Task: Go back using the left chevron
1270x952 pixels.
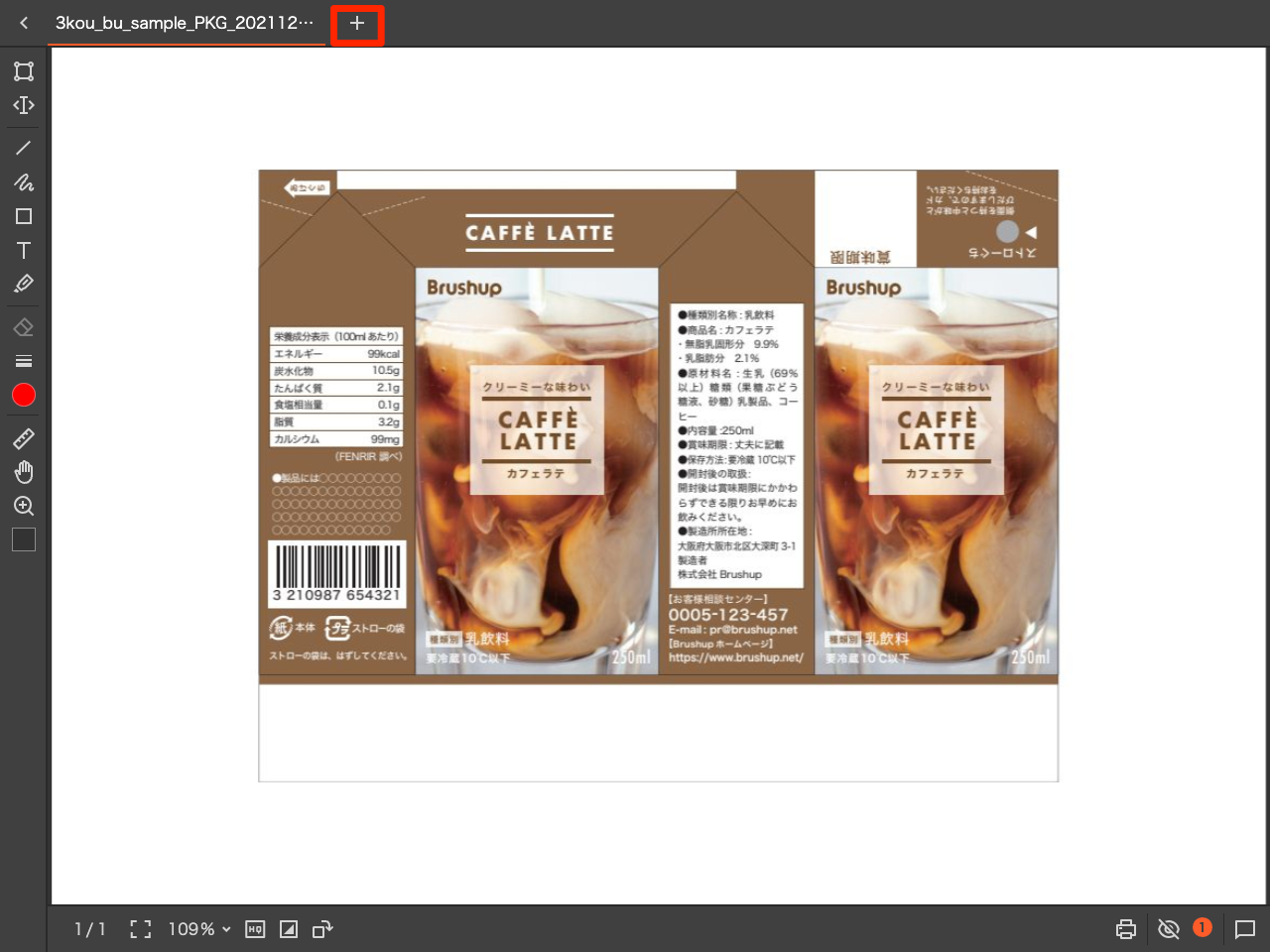Action: pos(24,23)
